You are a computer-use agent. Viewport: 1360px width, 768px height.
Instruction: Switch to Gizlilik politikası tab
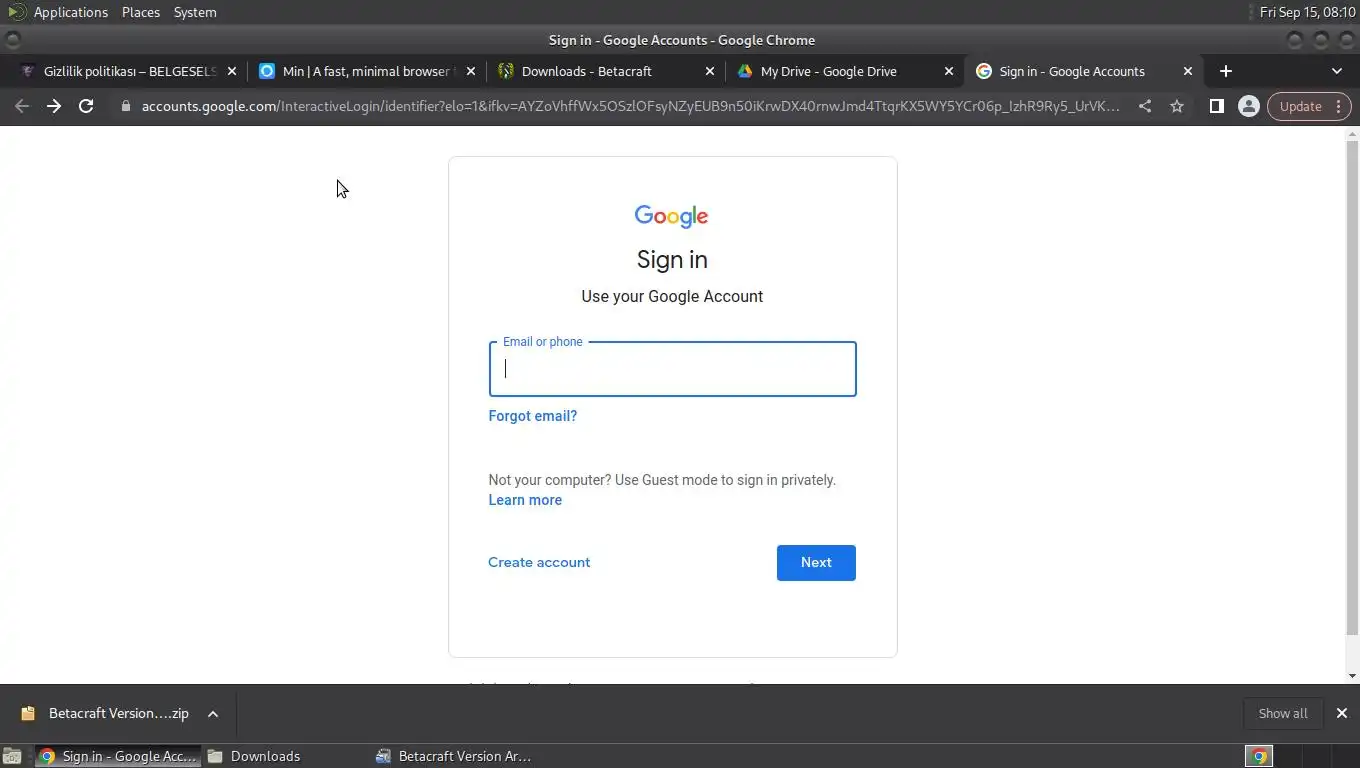pyautogui.click(x=128, y=71)
